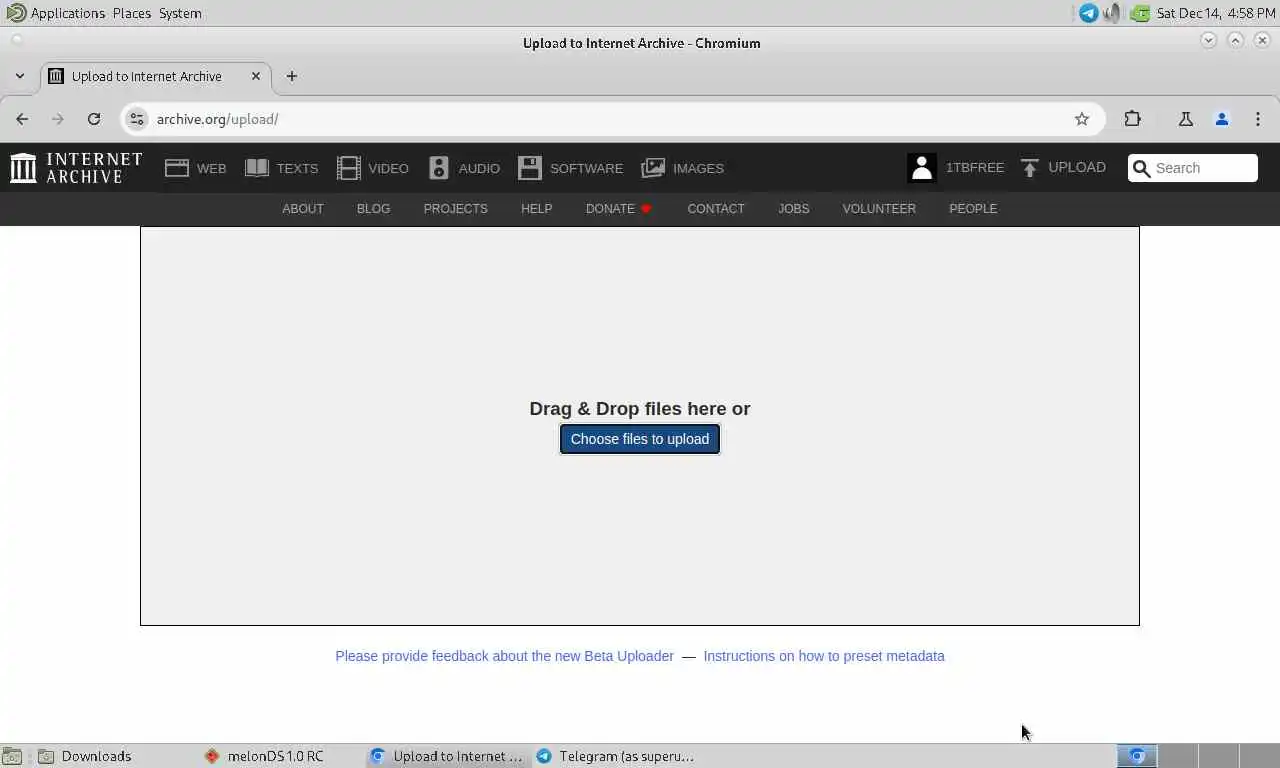The image size is (1280, 768).
Task: Open the Audio speaker icon
Action: click(x=439, y=168)
